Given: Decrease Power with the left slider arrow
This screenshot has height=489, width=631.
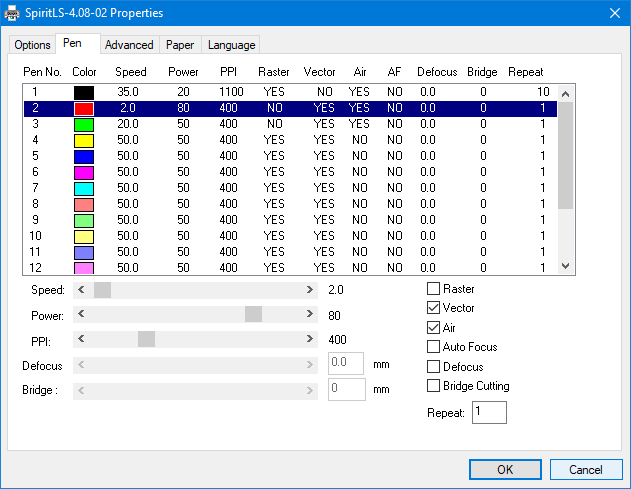Looking at the screenshot, I should pos(81,314).
